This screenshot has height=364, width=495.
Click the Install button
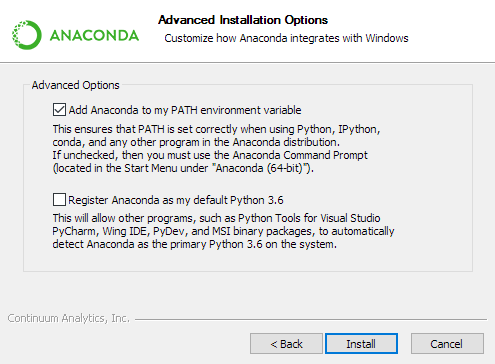click(361, 344)
